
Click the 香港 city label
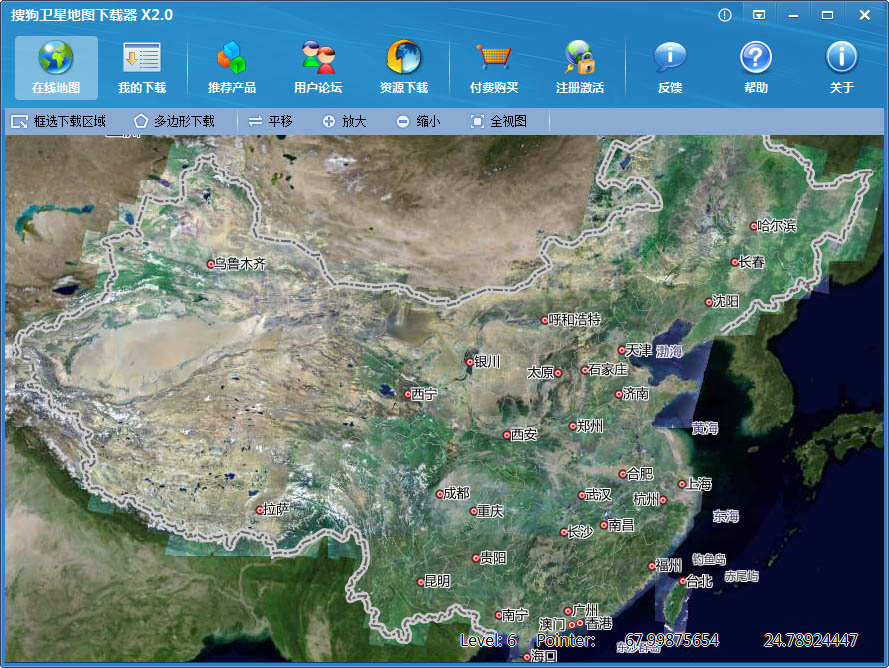[599, 624]
